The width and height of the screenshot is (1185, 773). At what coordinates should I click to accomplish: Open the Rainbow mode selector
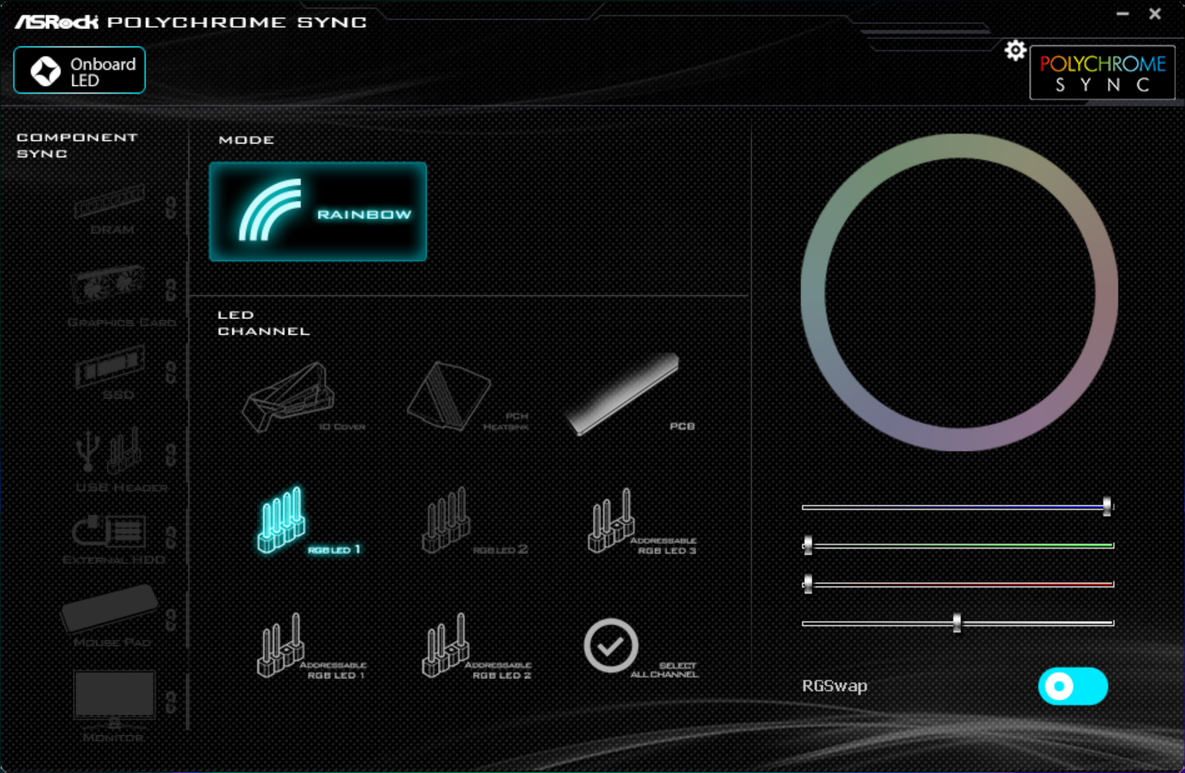[318, 212]
